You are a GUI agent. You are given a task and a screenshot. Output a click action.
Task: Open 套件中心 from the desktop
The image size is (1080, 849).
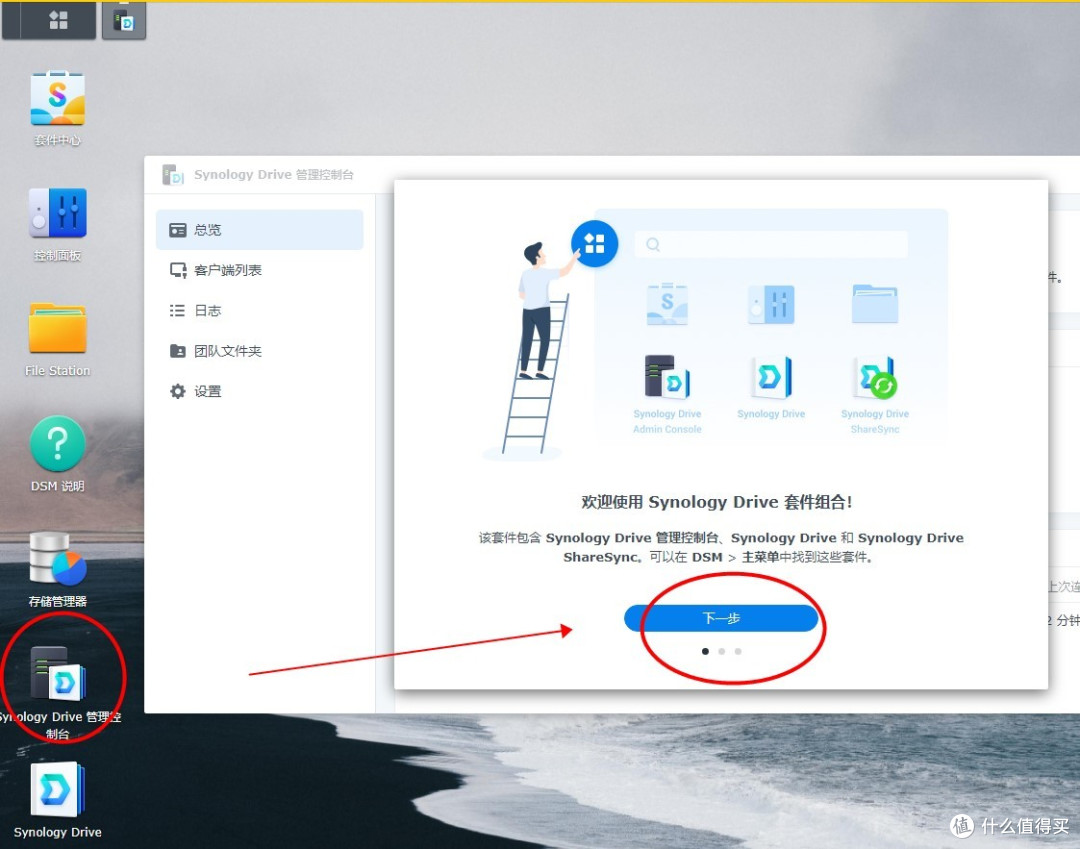coord(57,97)
